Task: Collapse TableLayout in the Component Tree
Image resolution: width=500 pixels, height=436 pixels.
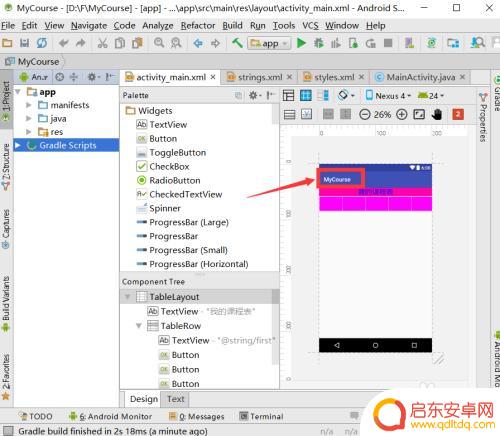Action: point(128,297)
